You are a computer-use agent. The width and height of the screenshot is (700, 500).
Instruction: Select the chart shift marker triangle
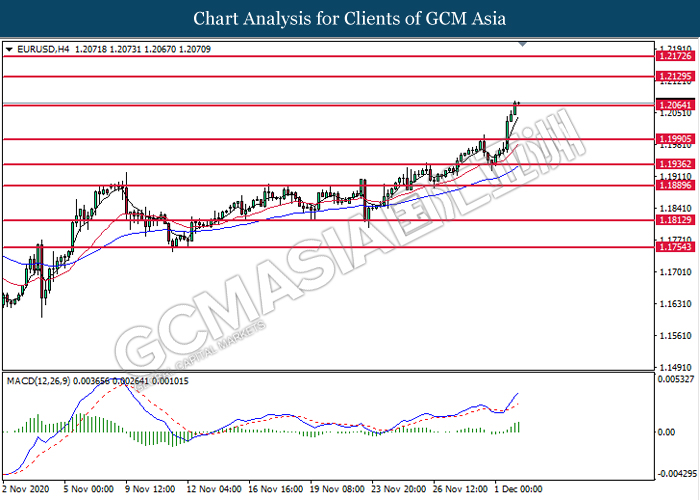(x=523, y=44)
